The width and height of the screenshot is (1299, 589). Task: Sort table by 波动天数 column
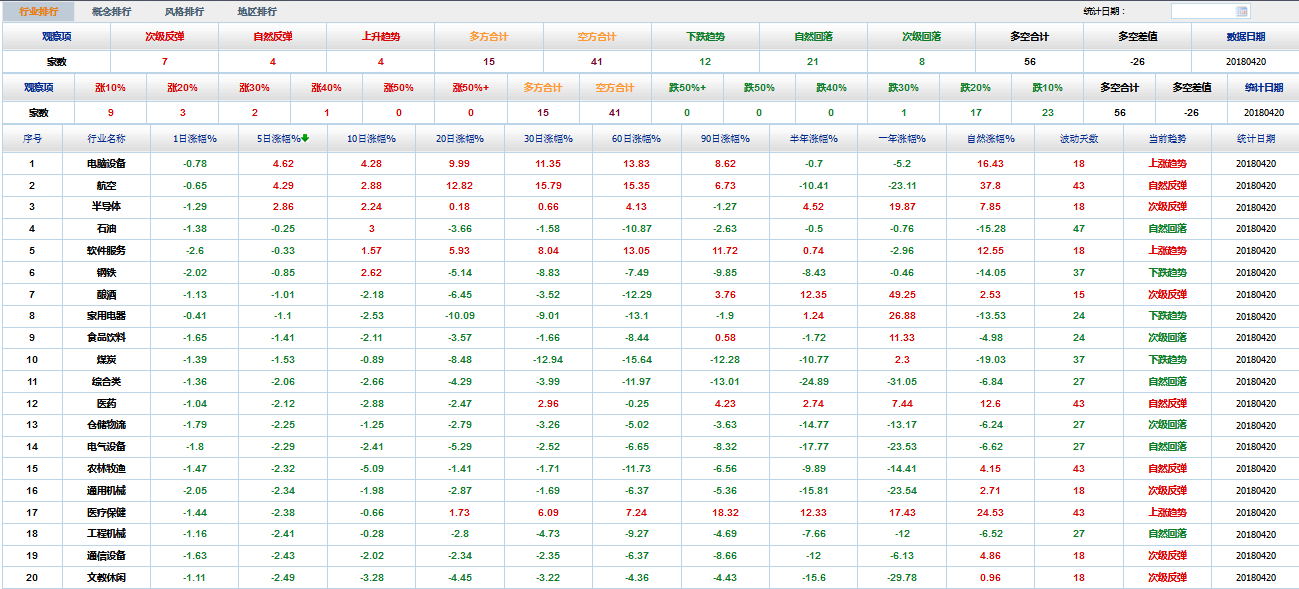pyautogui.click(x=1079, y=138)
